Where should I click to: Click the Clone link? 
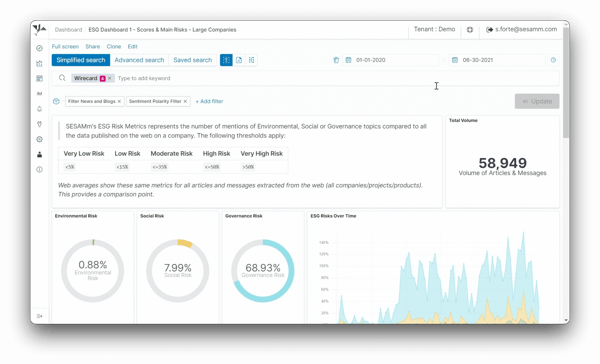click(114, 47)
